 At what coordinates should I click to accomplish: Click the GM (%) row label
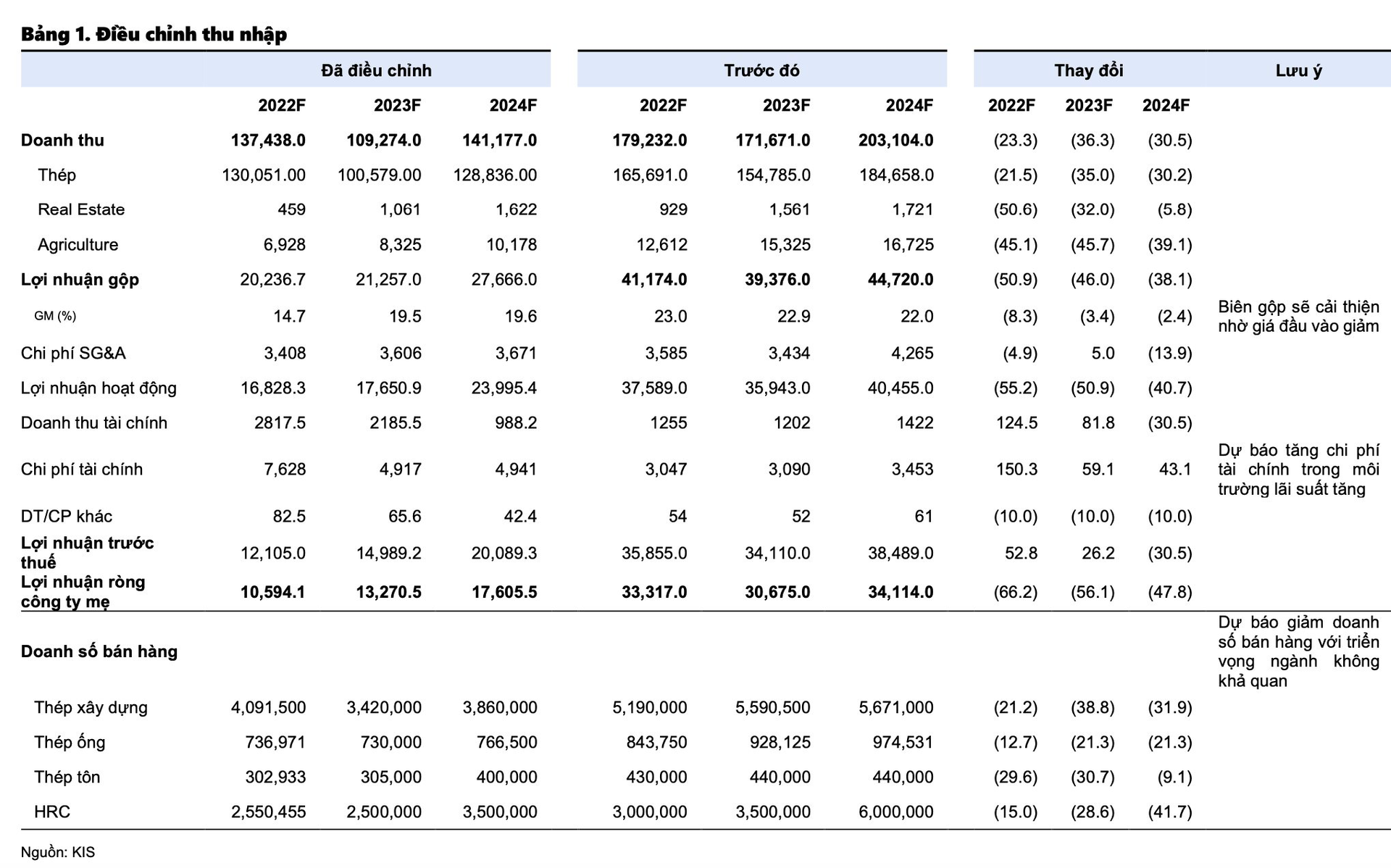point(55,316)
